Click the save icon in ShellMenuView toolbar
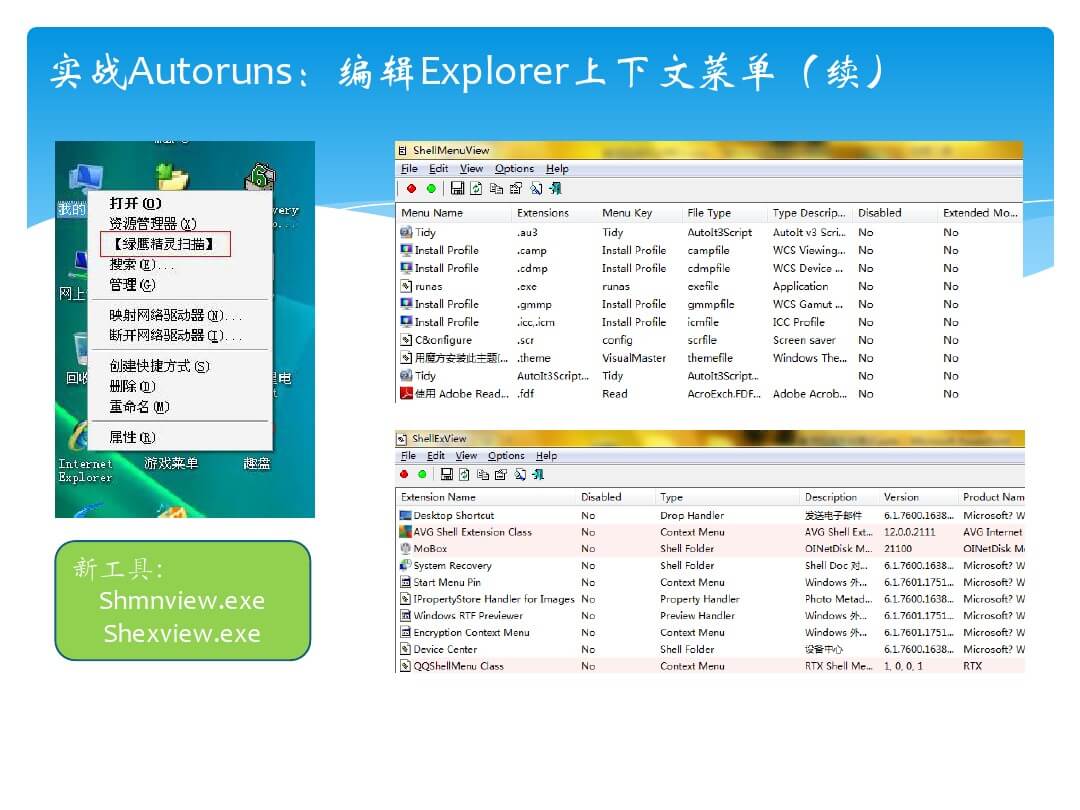The width and height of the screenshot is (1080, 810). 457,188
